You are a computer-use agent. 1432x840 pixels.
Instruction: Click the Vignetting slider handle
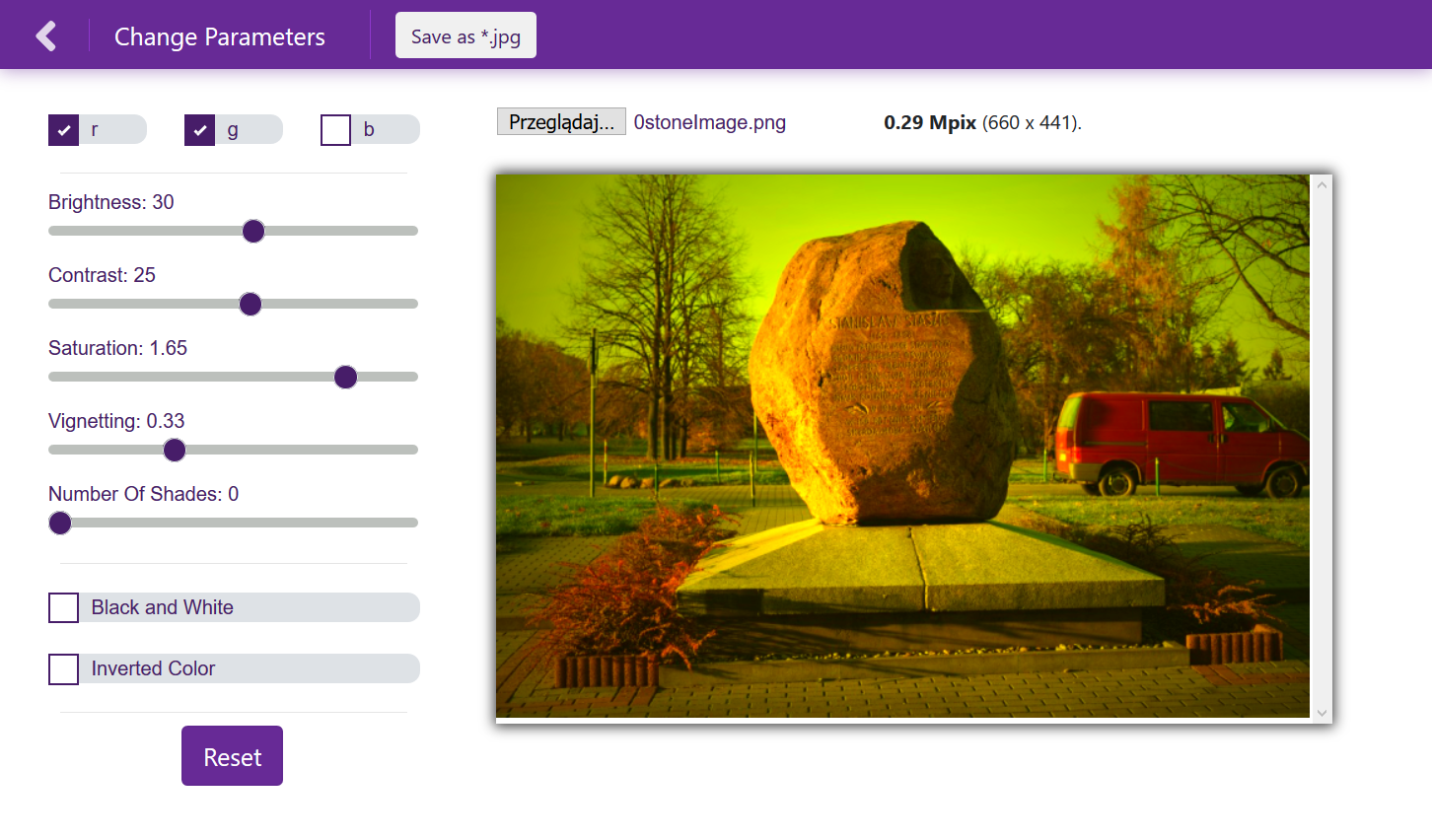(175, 450)
